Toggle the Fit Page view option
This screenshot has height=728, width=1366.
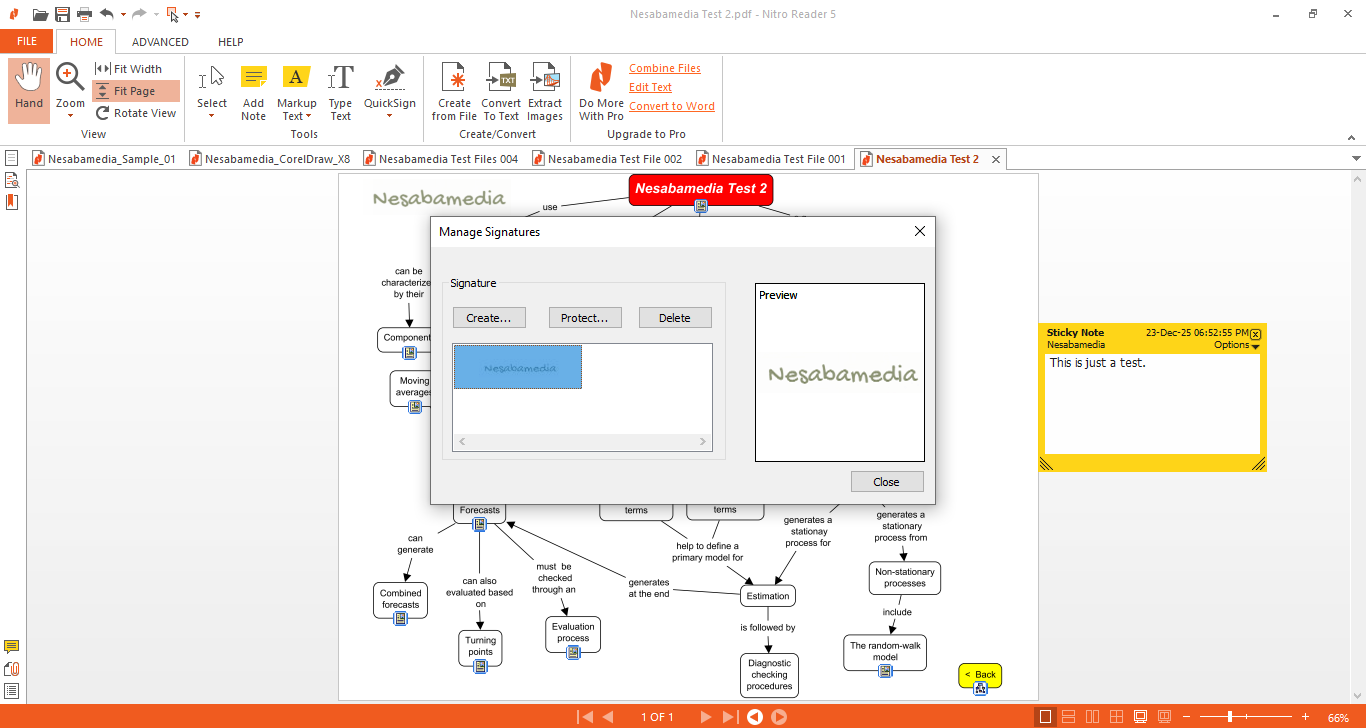point(135,91)
